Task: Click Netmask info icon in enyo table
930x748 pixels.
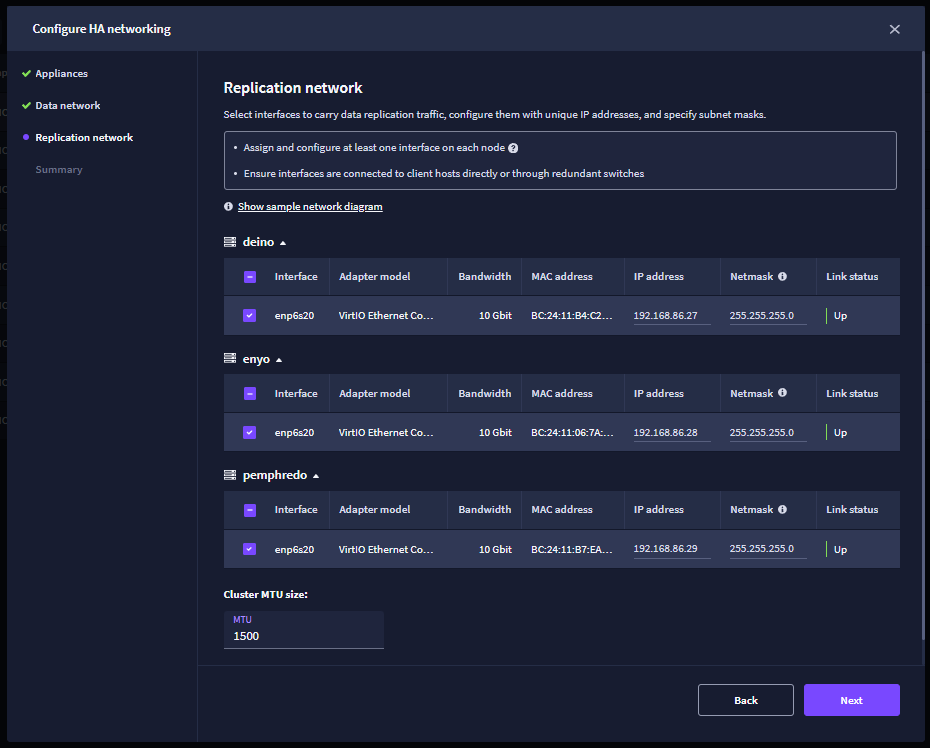Action: (x=782, y=393)
